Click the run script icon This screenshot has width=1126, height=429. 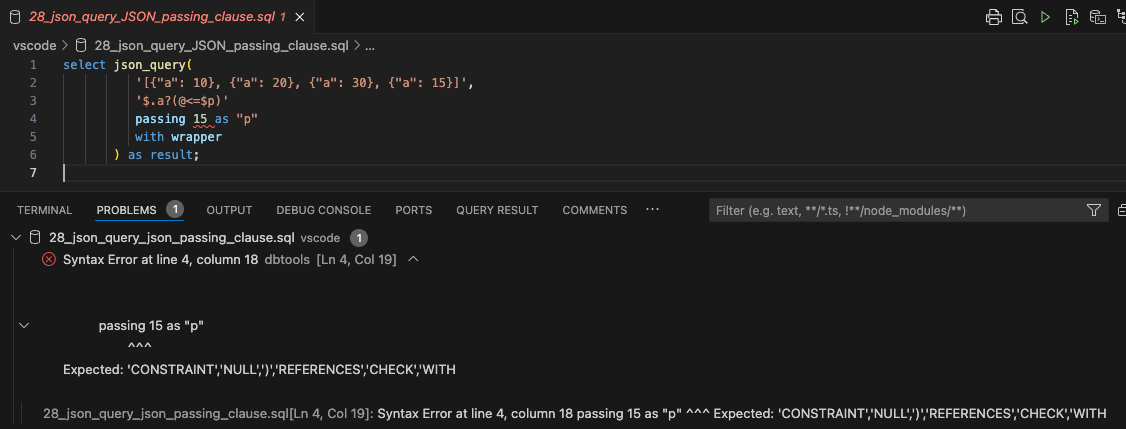(1072, 17)
